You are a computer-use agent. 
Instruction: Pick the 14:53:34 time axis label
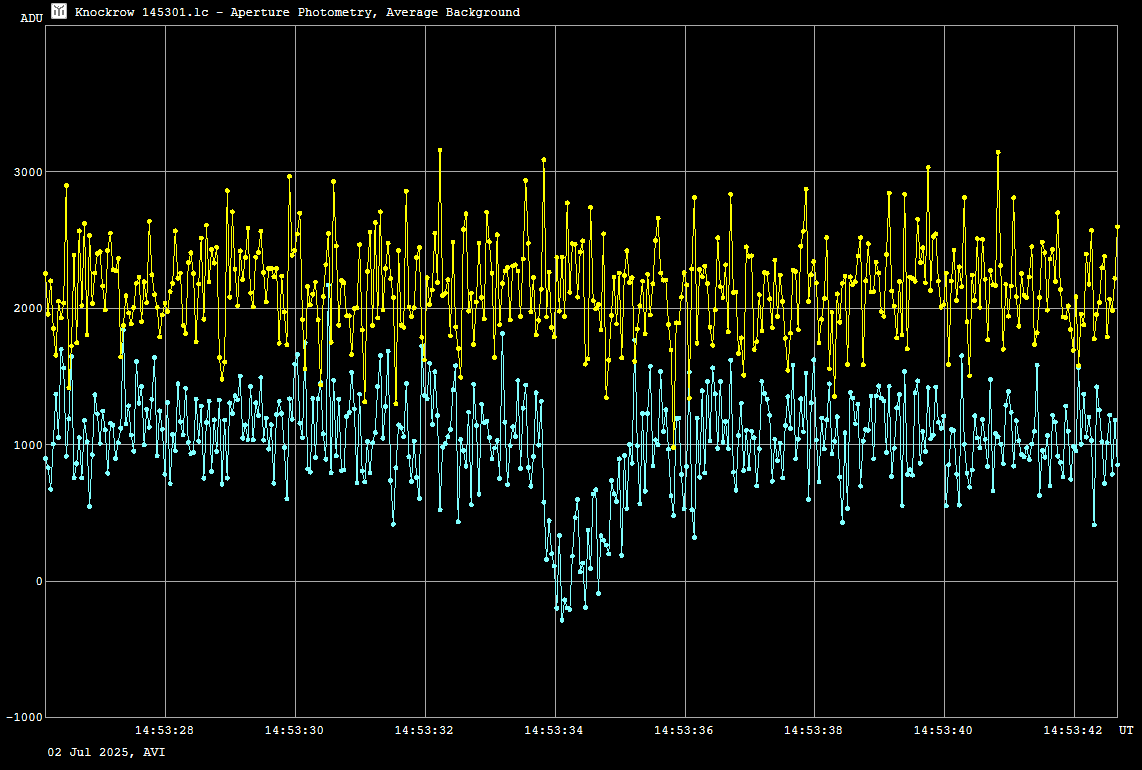click(554, 730)
